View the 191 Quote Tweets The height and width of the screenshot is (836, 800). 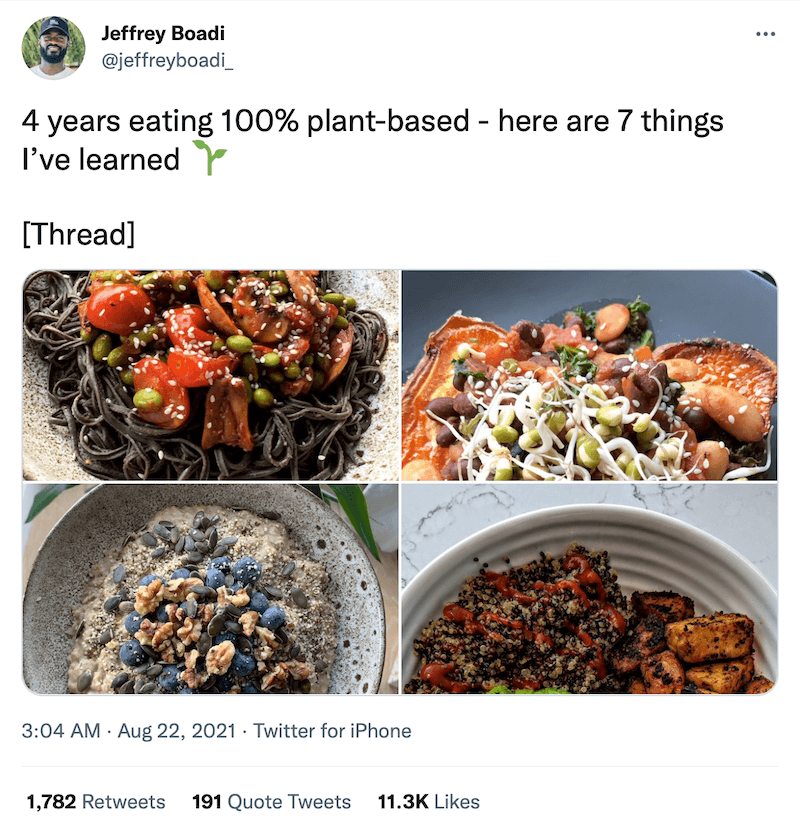(271, 801)
